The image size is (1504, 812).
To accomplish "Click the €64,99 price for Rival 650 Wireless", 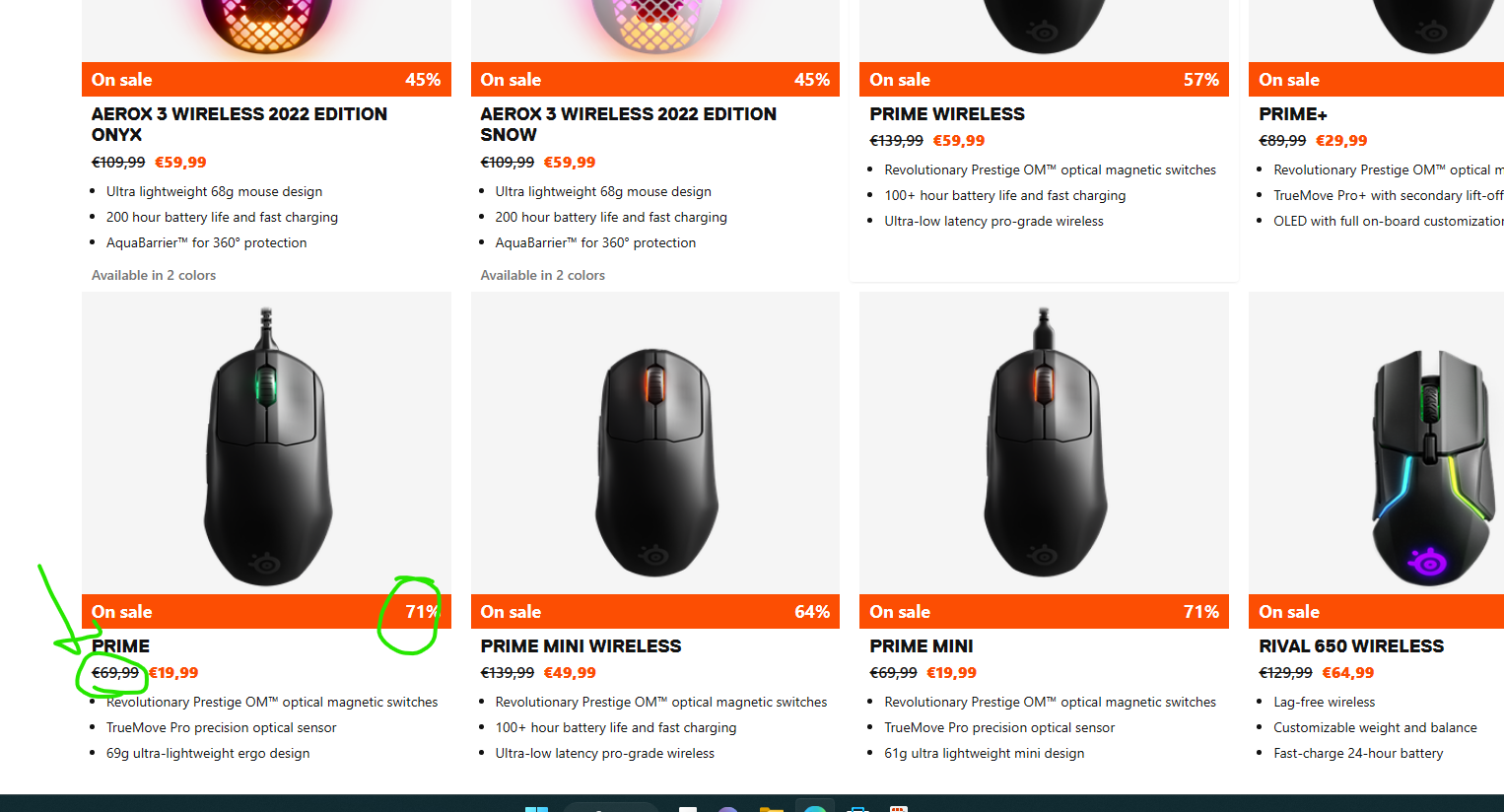I will [1347, 673].
